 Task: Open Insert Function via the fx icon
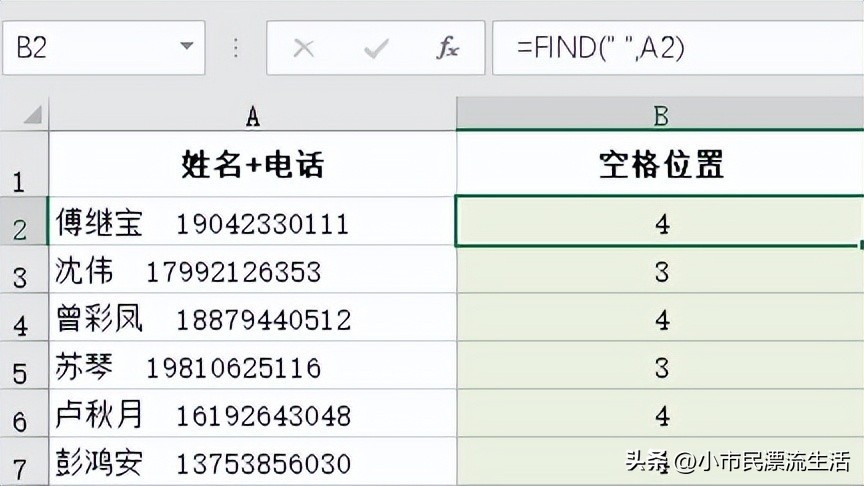coord(447,48)
